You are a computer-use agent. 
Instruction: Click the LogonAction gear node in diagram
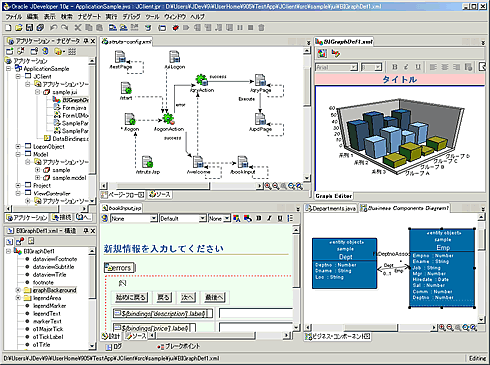click(168, 118)
